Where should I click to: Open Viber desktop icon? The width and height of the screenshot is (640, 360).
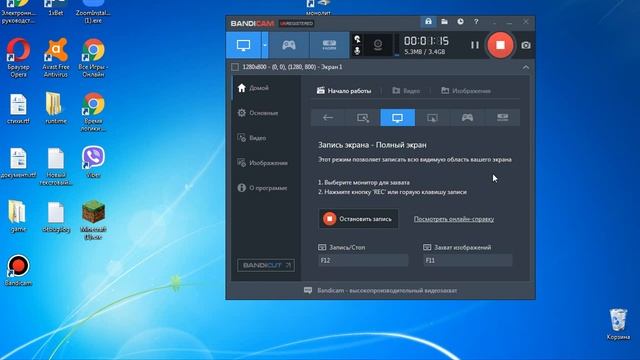[93, 162]
